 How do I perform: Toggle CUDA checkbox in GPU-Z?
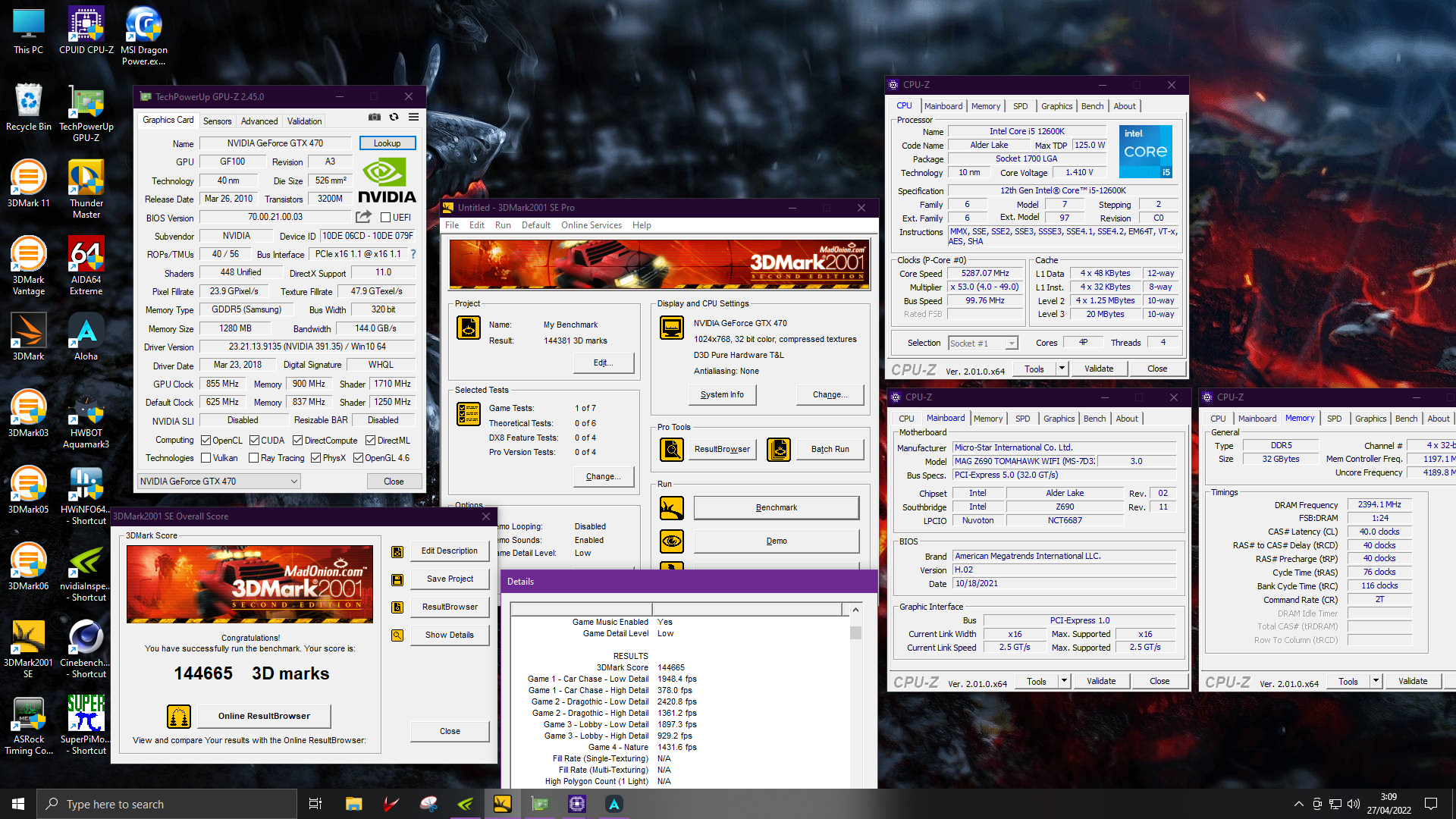(254, 441)
